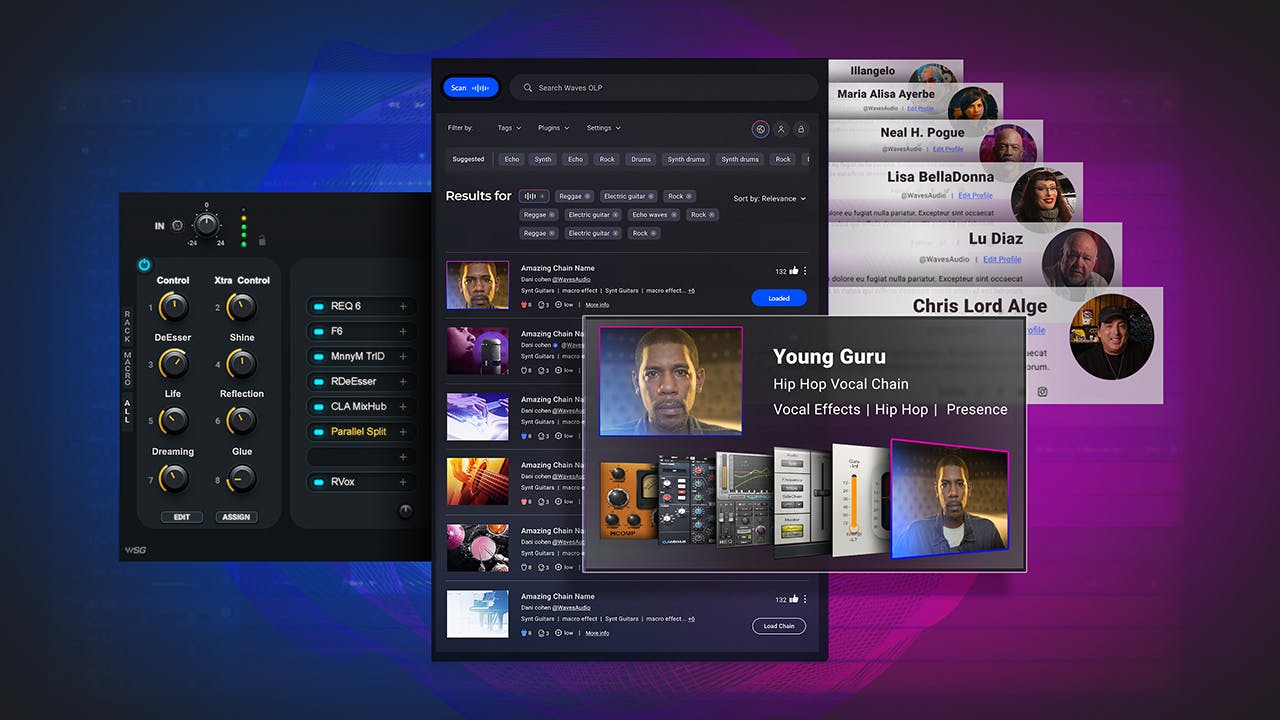This screenshot has width=1280, height=720.
Task: Open More info on first result
Action: click(597, 305)
